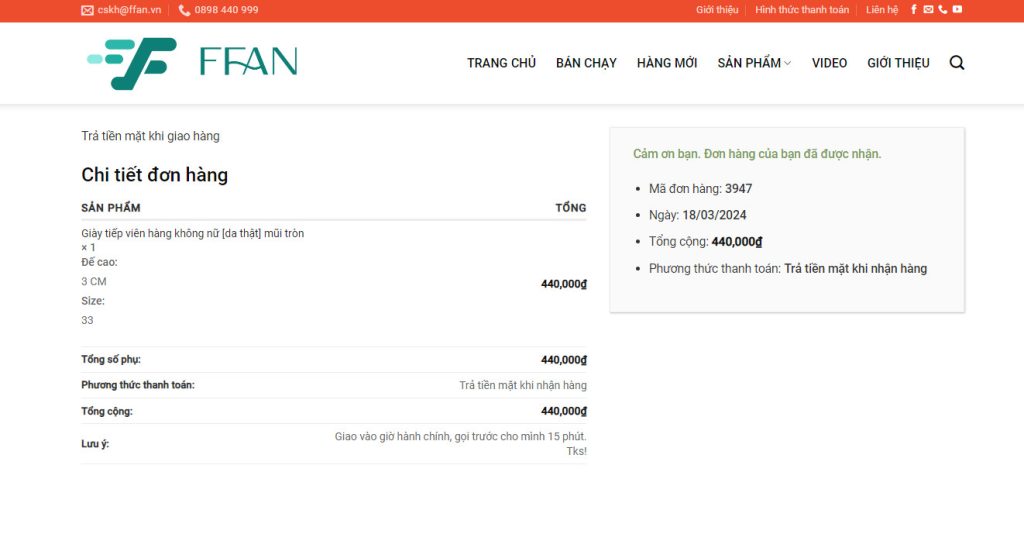Click the top bar Giới thiệu link
Image resolution: width=1024 pixels, height=541 pixels.
[x=717, y=10]
